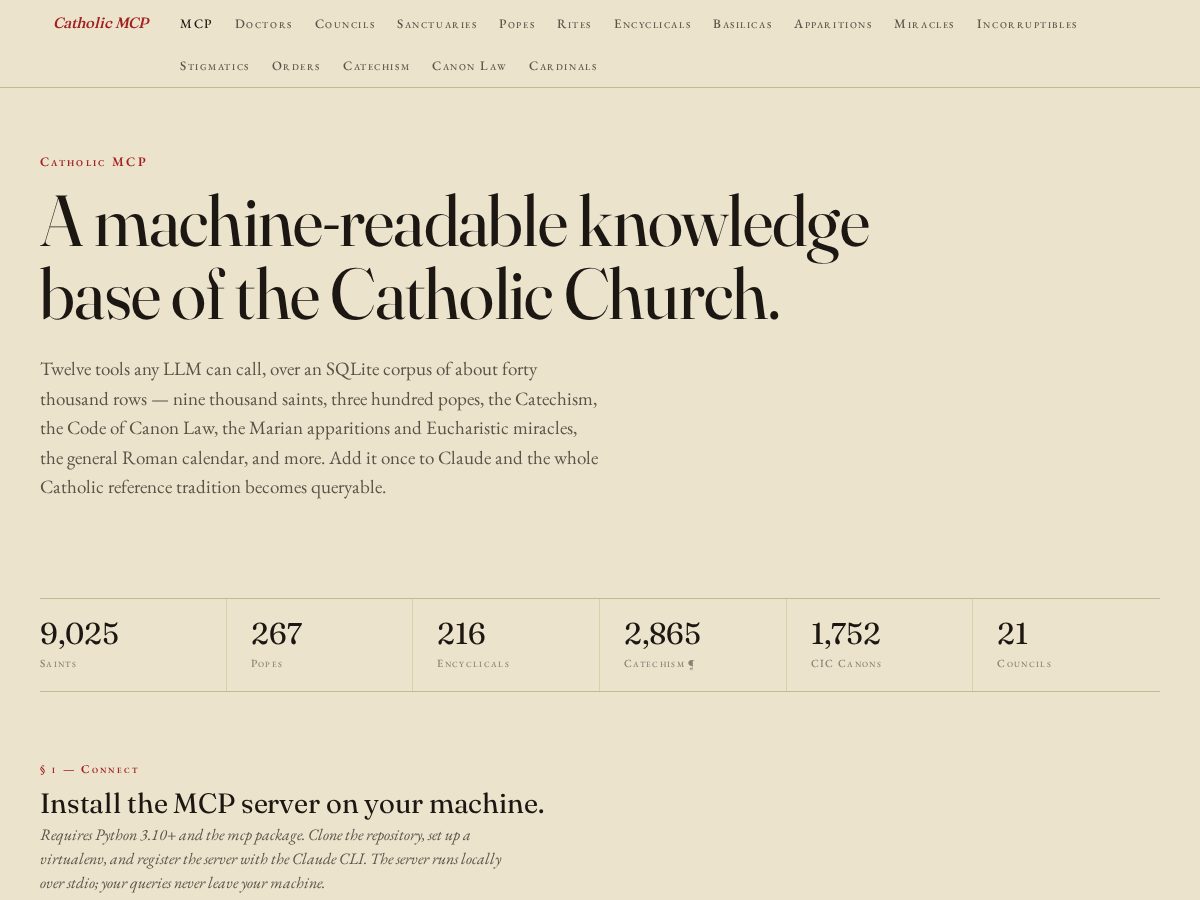Click the Twelve tools intro paragraph

[x=319, y=428]
